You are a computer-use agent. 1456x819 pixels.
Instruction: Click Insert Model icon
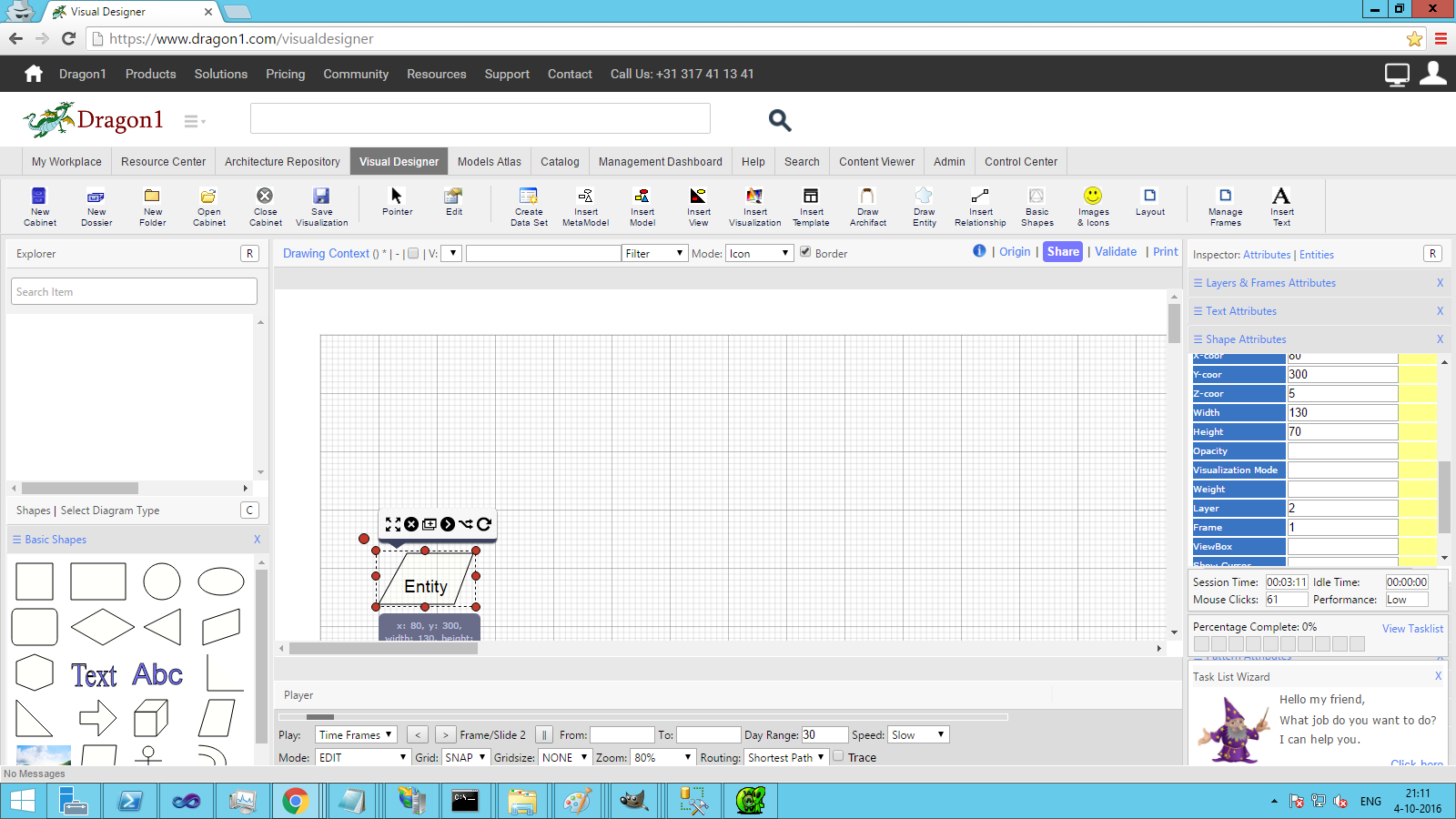pos(642,196)
